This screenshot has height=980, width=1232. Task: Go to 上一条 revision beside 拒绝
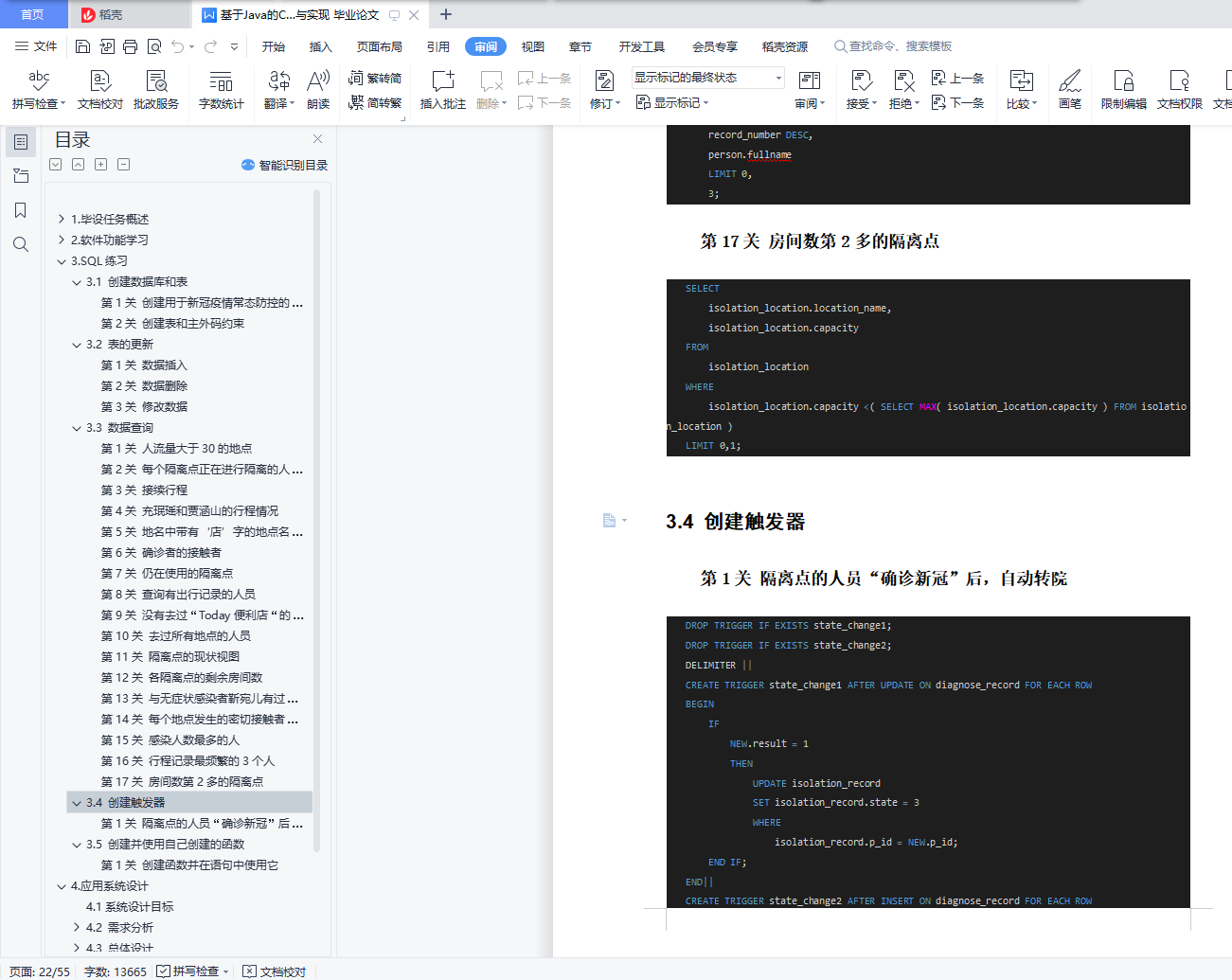957,78
